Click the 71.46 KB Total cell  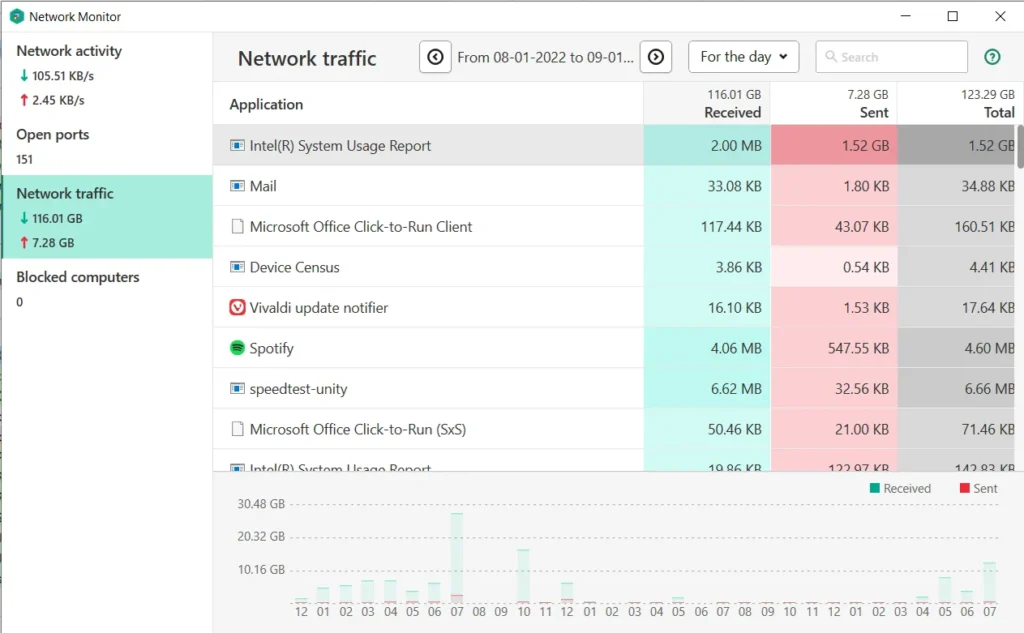pos(957,429)
